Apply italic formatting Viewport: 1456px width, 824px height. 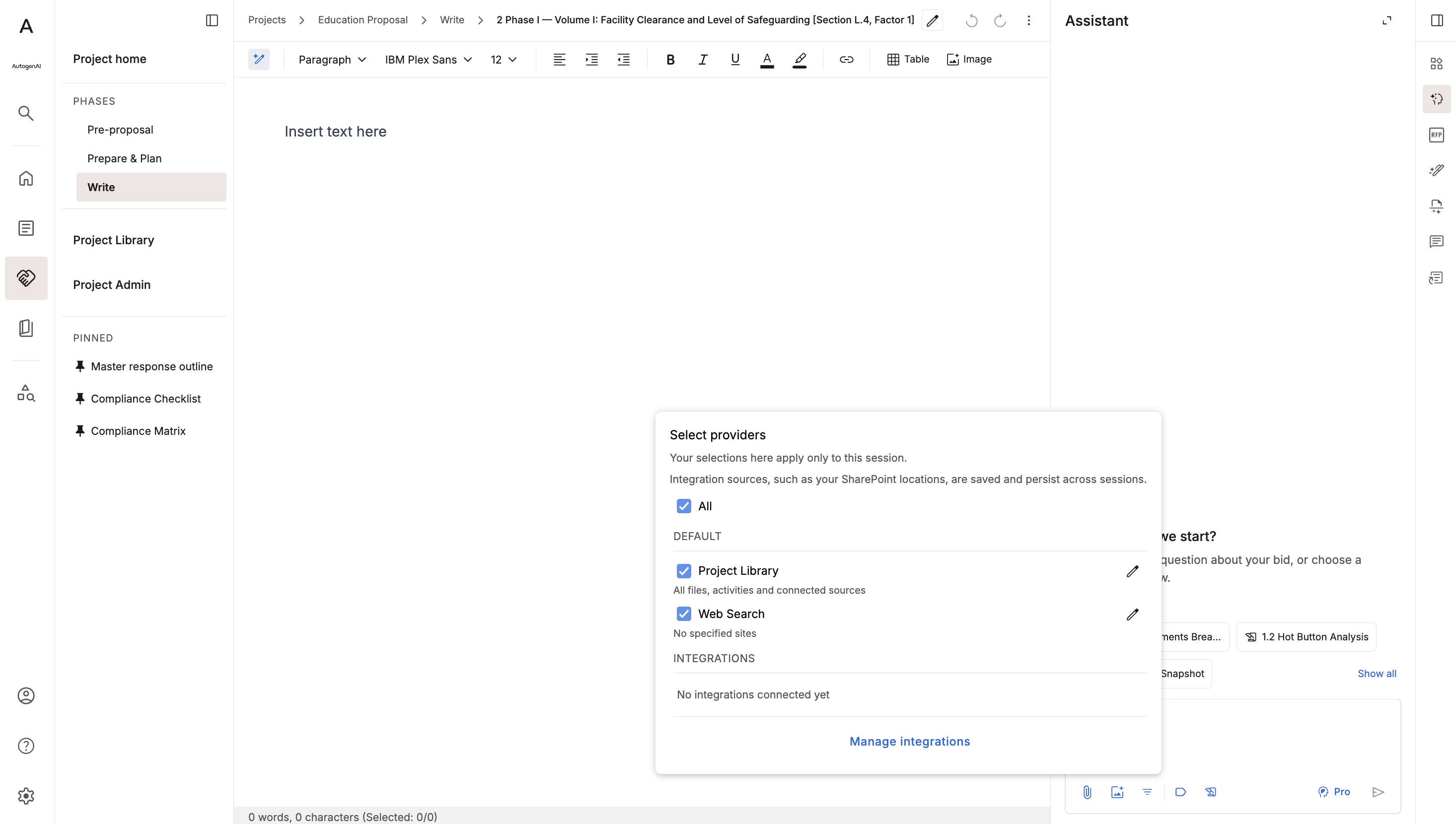tap(703, 60)
